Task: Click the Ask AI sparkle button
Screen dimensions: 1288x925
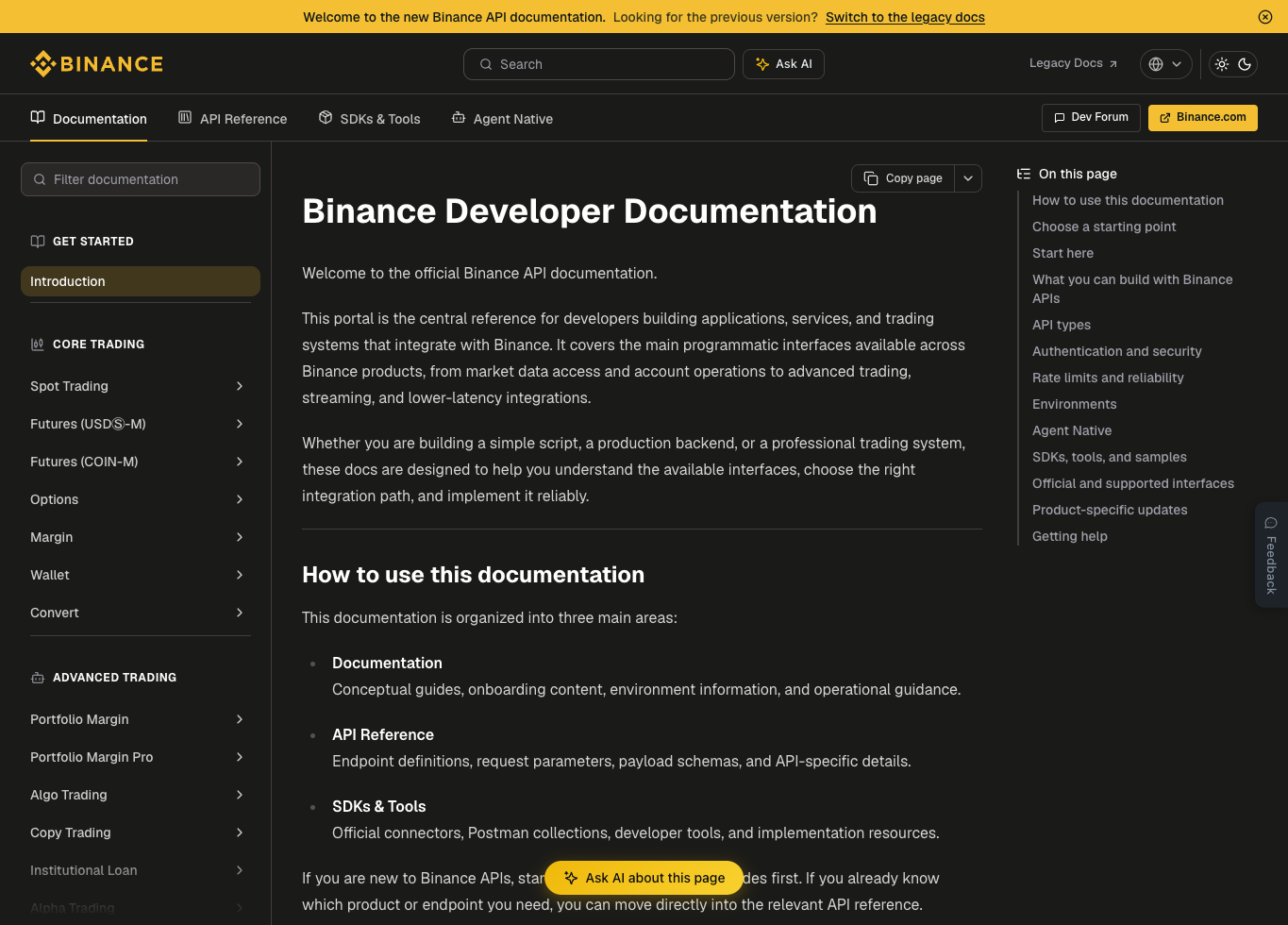Action: pos(783,64)
